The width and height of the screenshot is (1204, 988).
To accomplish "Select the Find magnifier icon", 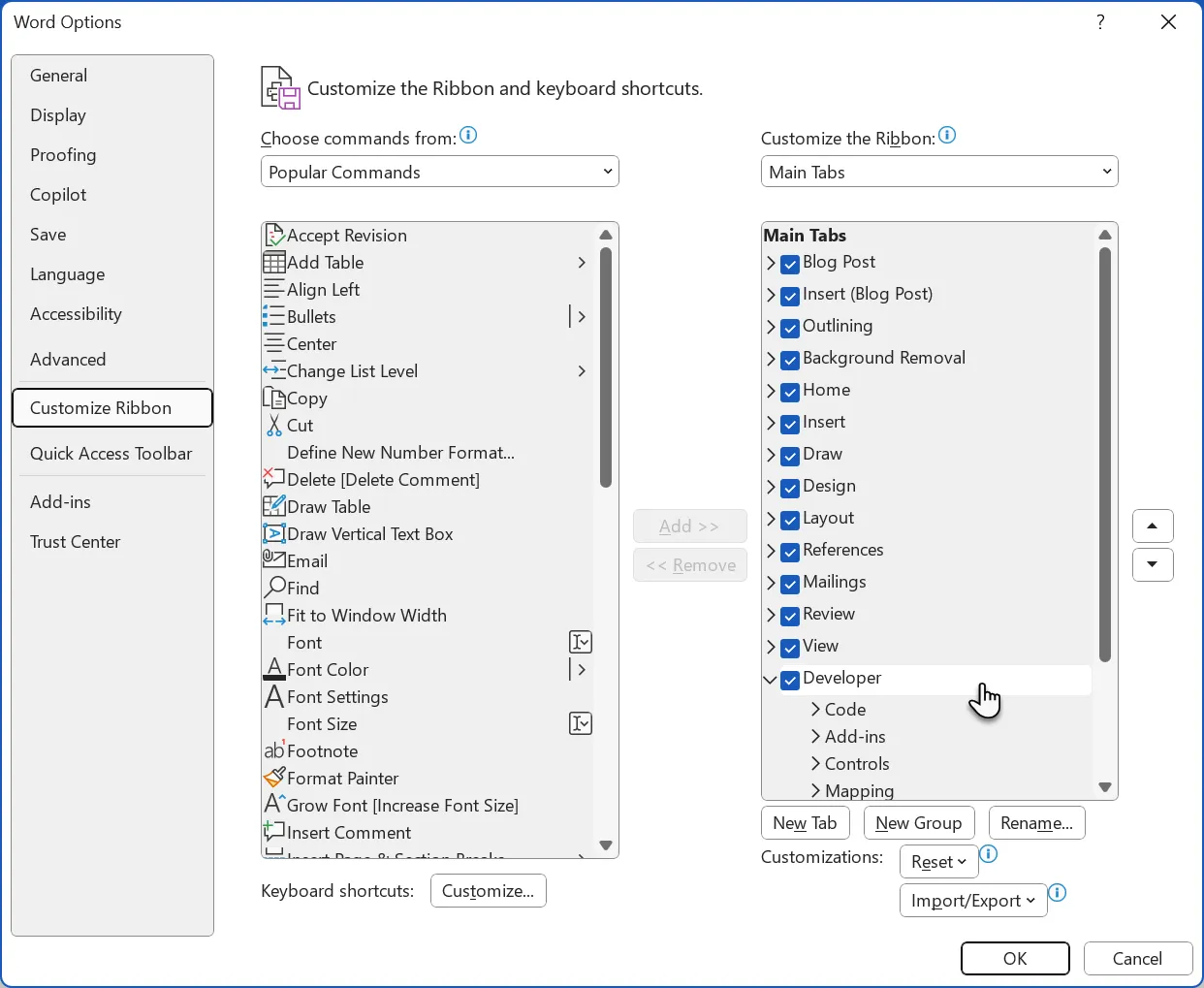I will point(274,588).
